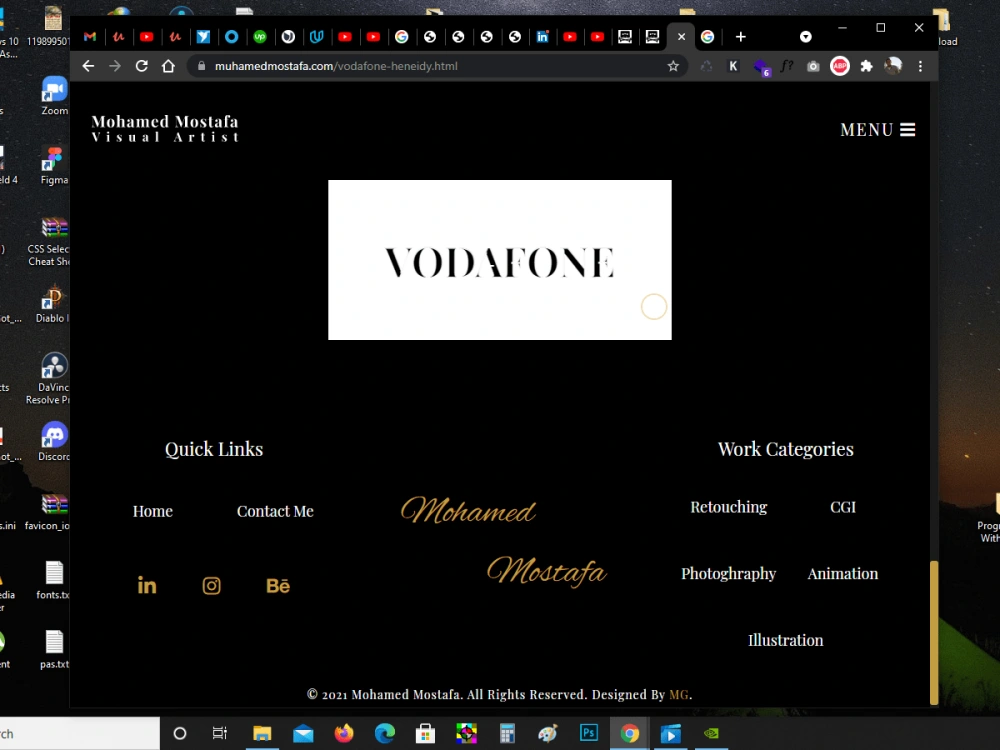Go to the browser home icon
This screenshot has height=750, width=1000.
168,66
